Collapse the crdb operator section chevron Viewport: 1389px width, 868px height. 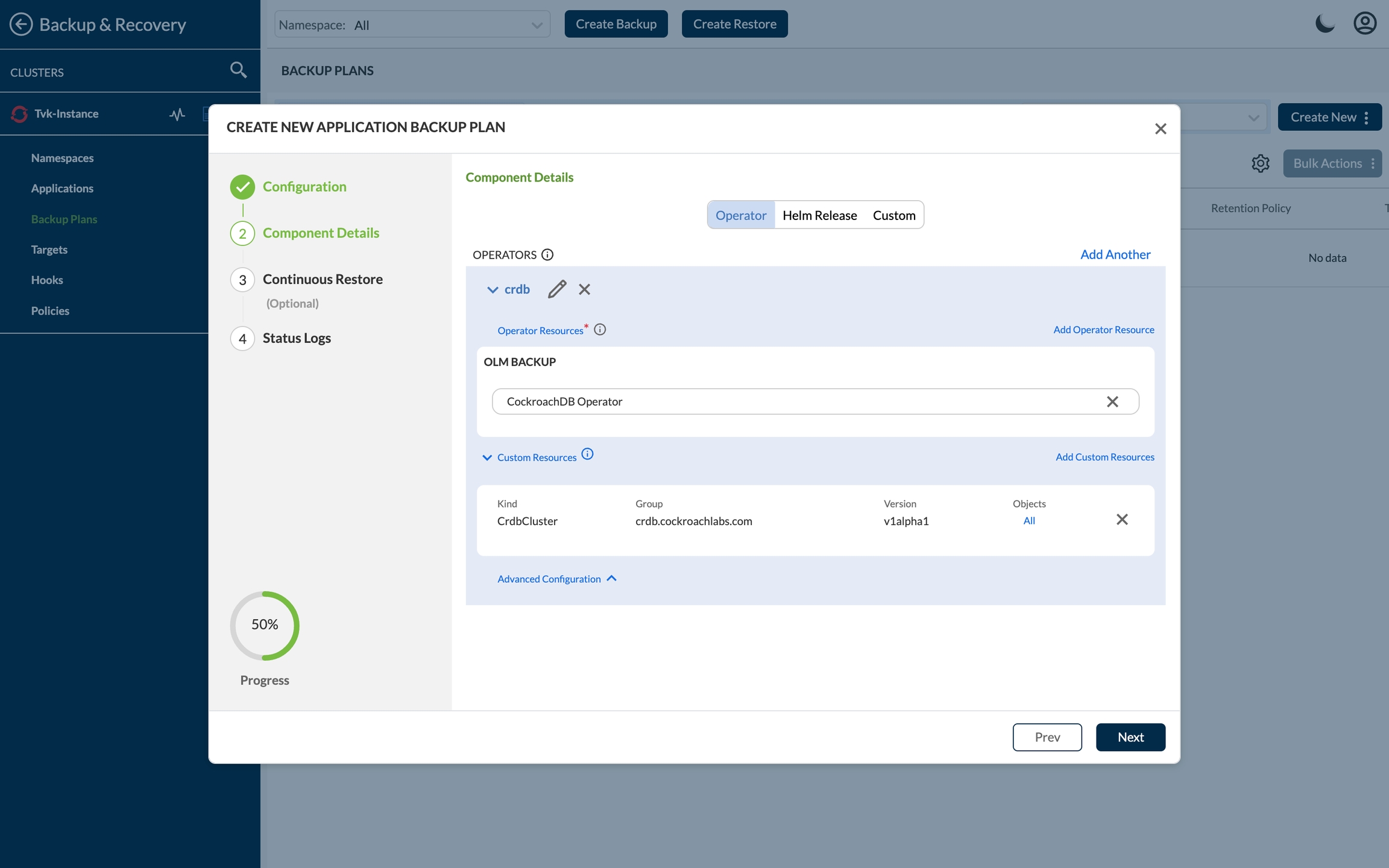coord(493,290)
